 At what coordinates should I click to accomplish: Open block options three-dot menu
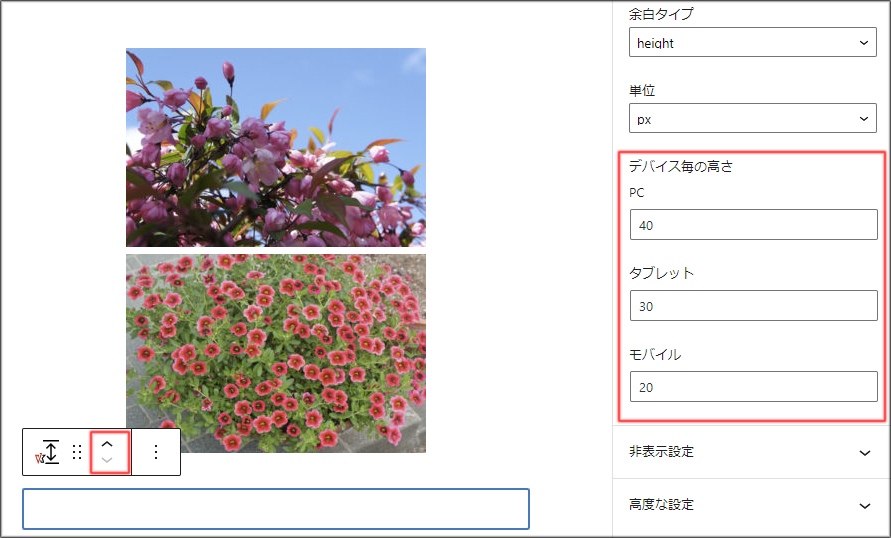(x=155, y=452)
